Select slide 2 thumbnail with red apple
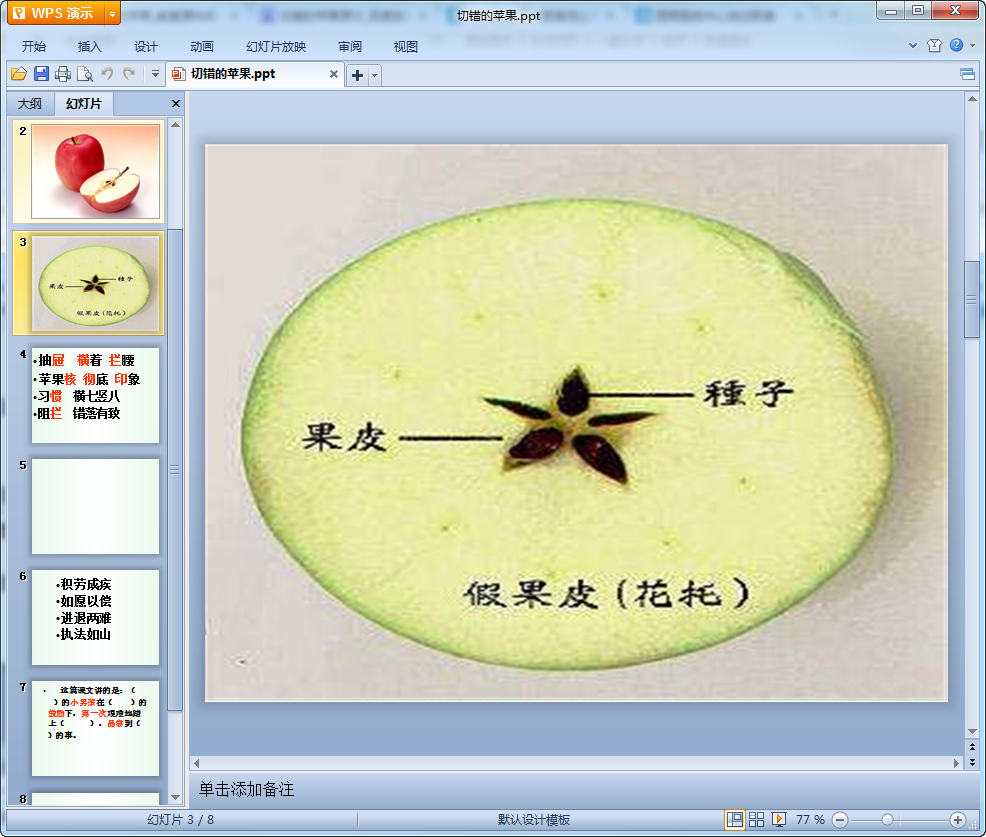 tap(96, 172)
